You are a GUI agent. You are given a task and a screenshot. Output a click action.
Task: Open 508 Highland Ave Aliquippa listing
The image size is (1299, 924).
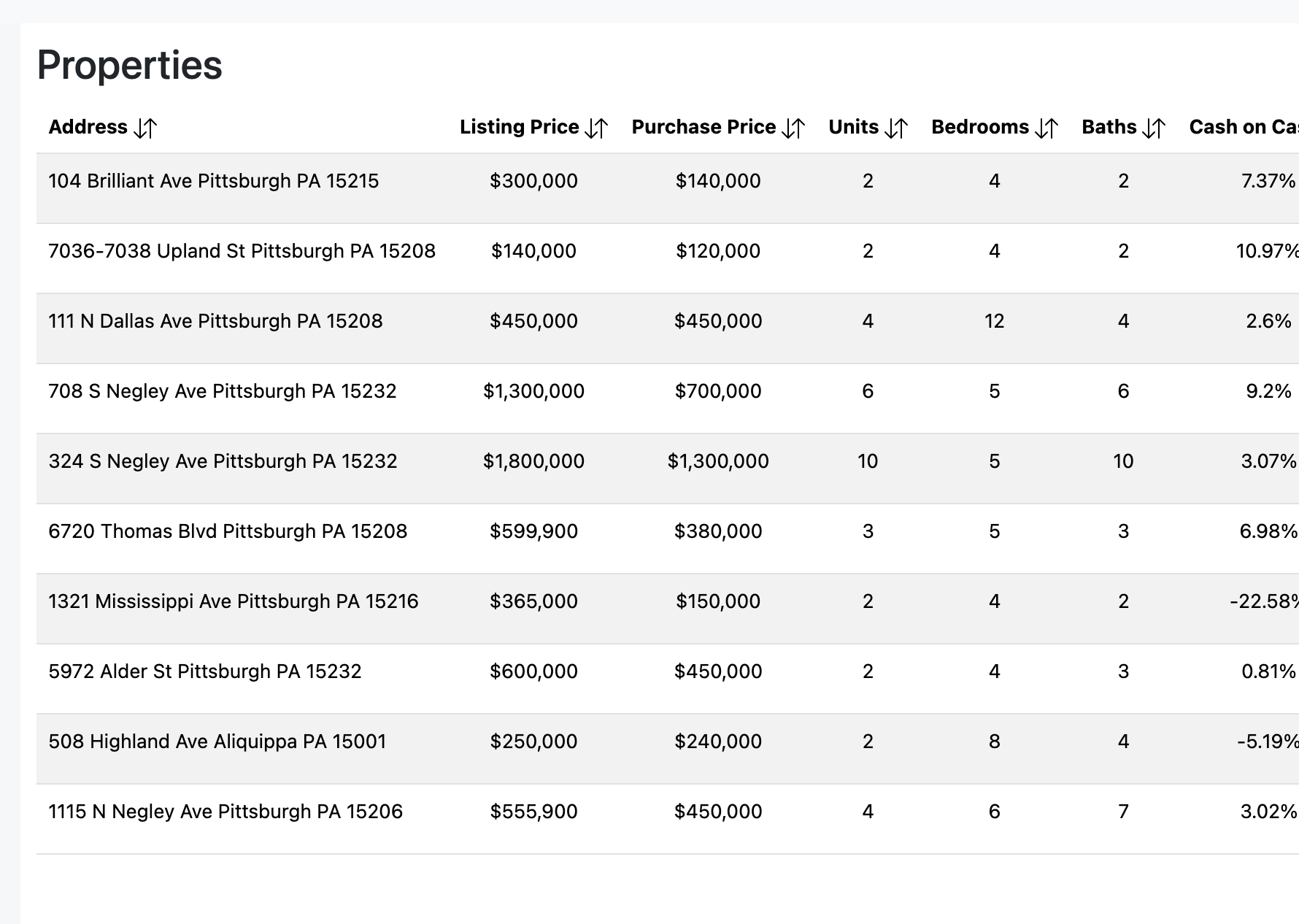pyautogui.click(x=217, y=742)
